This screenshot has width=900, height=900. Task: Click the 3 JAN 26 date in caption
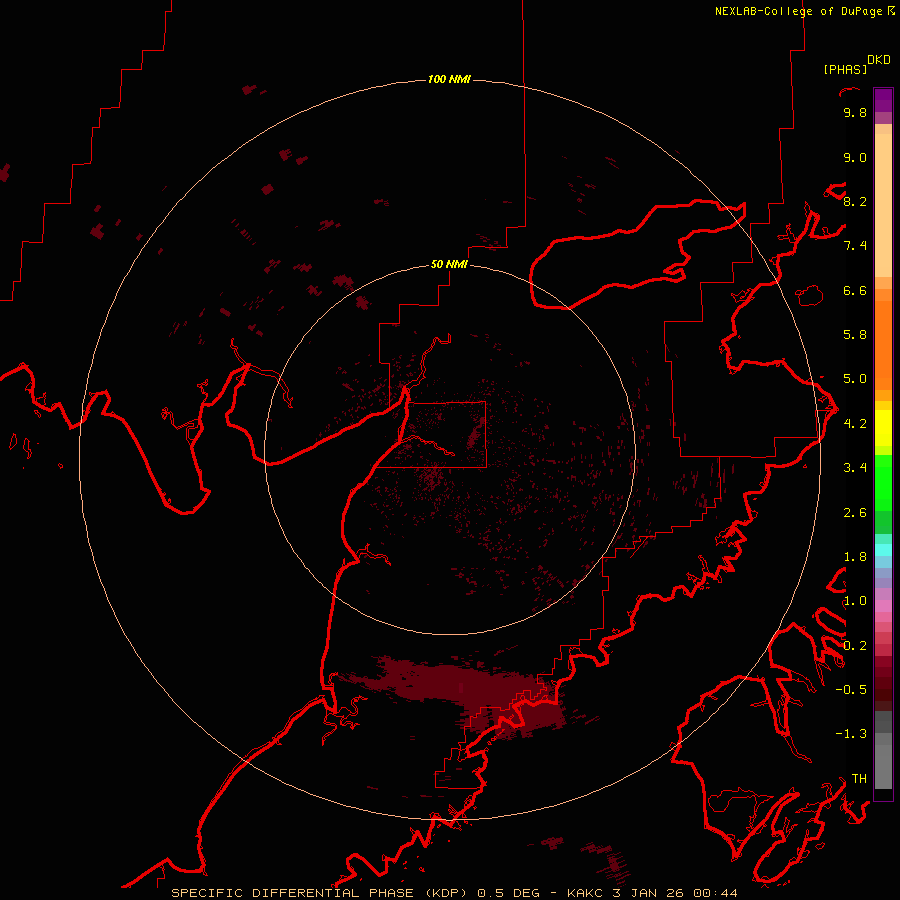pyautogui.click(x=649, y=893)
